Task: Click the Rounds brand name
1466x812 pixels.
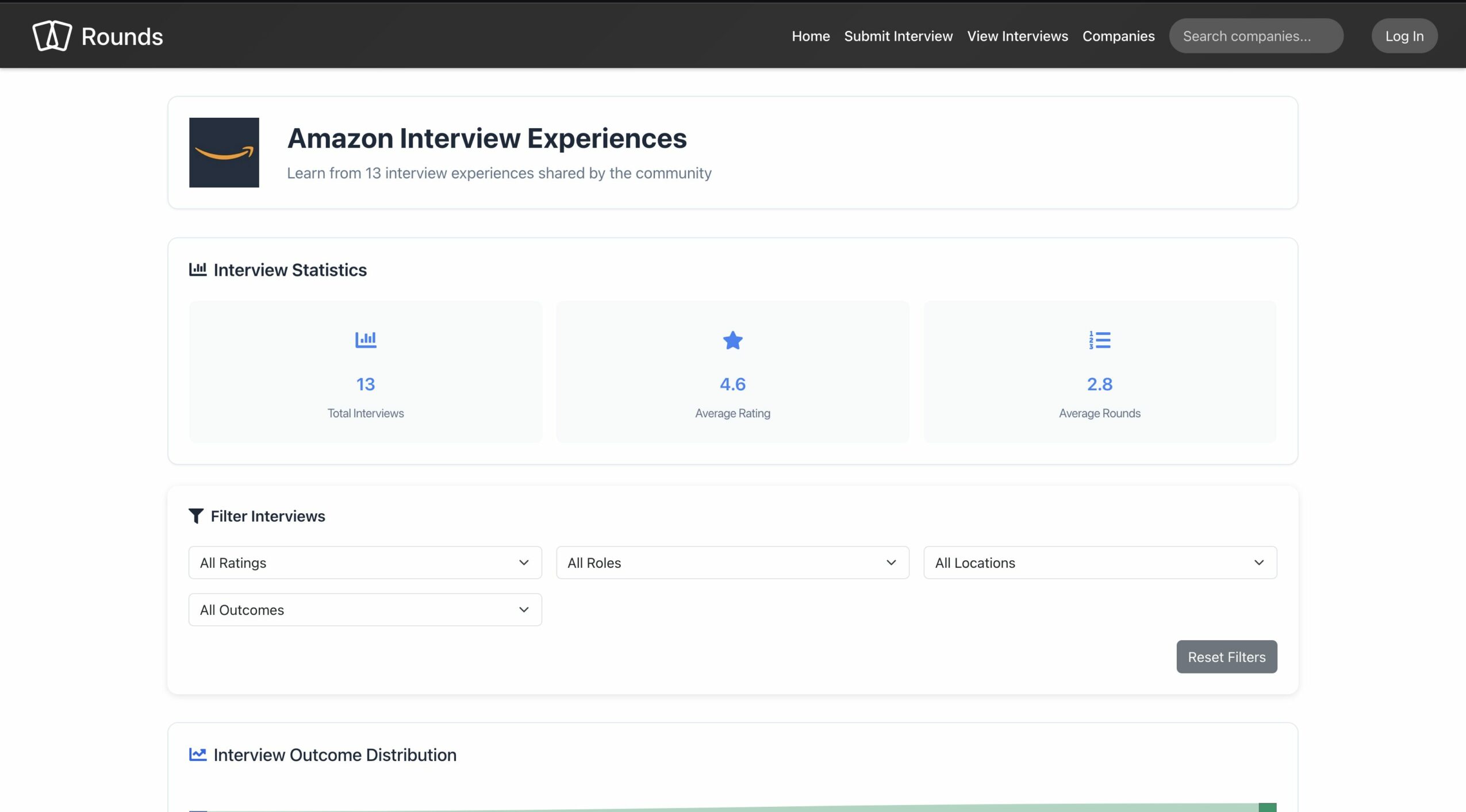Action: 122,36
